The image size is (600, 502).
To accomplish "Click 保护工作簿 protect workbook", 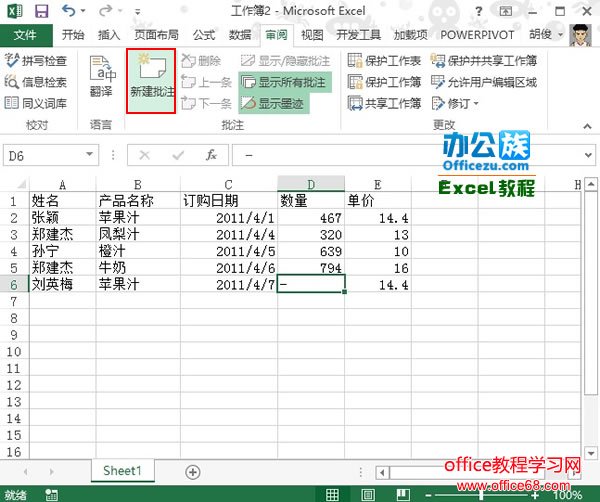I will 384,82.
